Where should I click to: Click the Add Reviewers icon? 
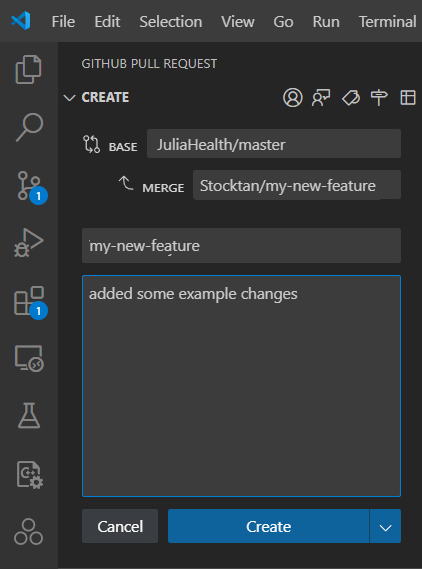321,98
